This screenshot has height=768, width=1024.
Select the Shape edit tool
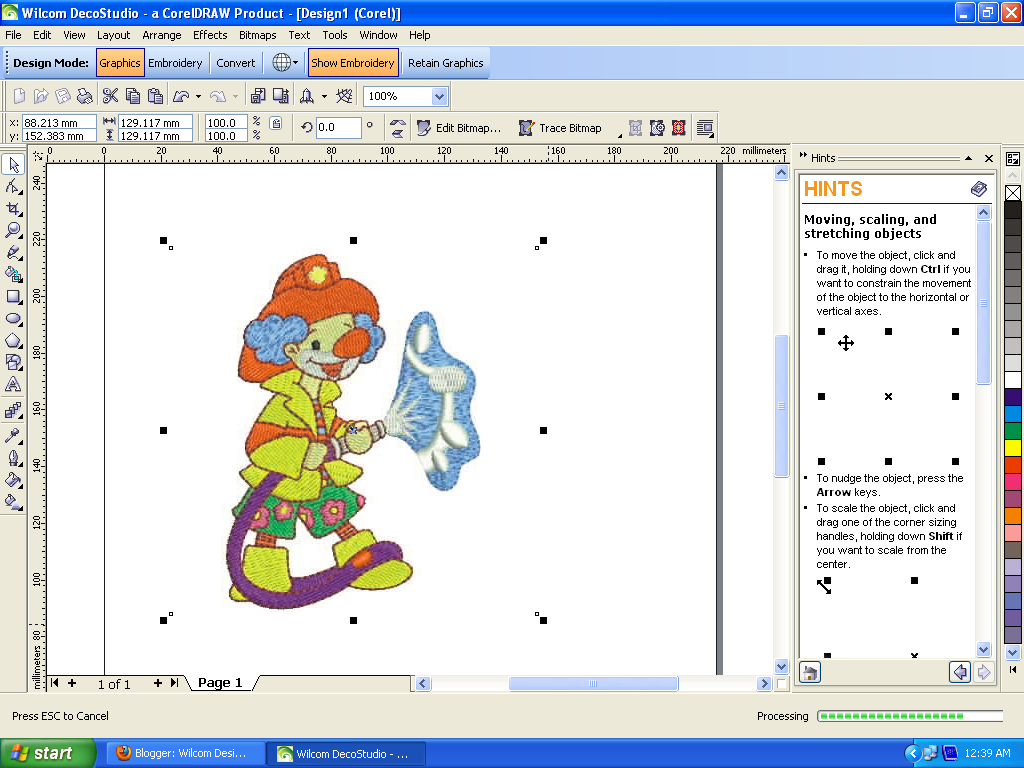click(x=14, y=187)
